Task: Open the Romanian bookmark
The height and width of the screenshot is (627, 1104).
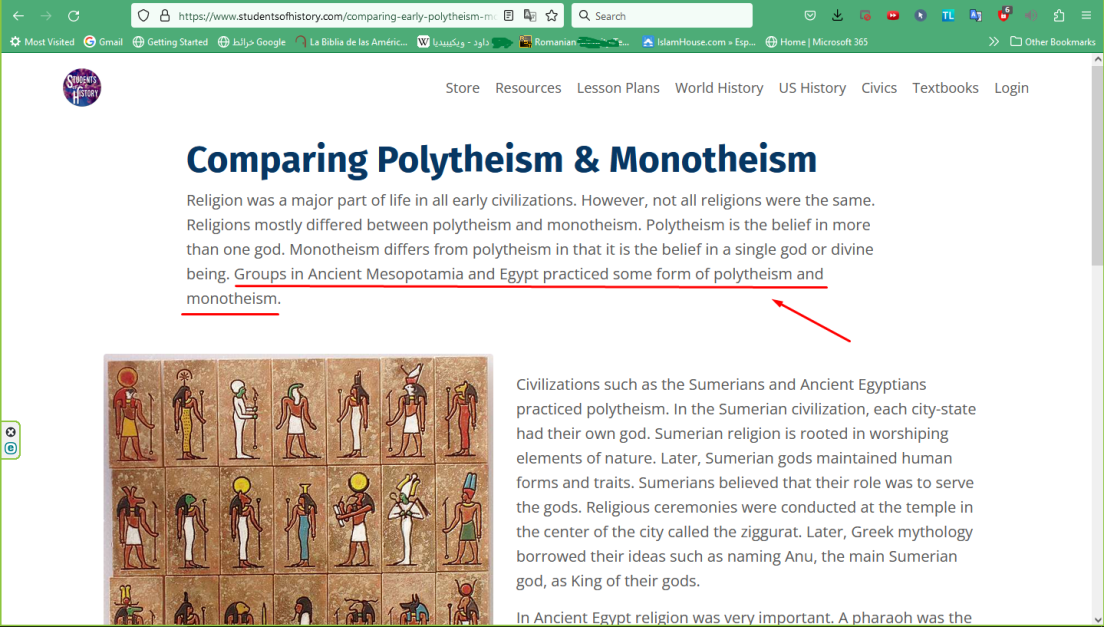Action: pos(575,42)
